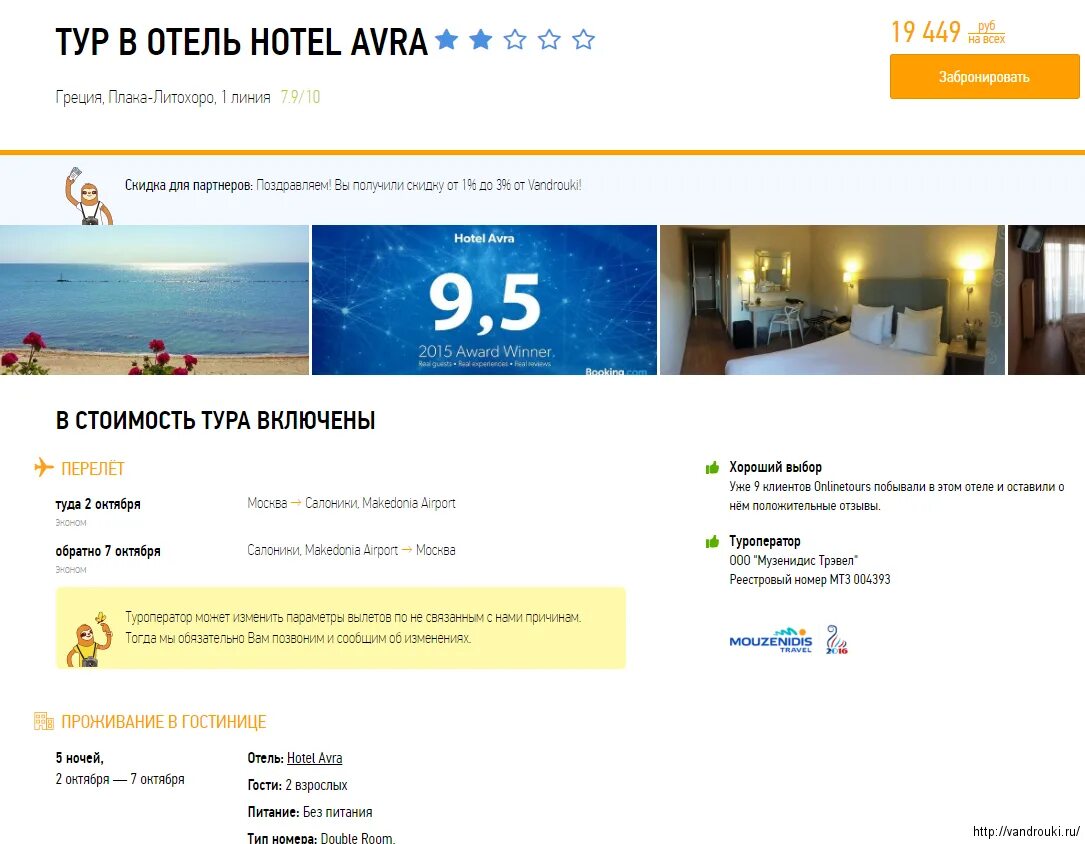
Task: Click the ПЕРЕЛЁТ section heading
Action: (x=93, y=468)
